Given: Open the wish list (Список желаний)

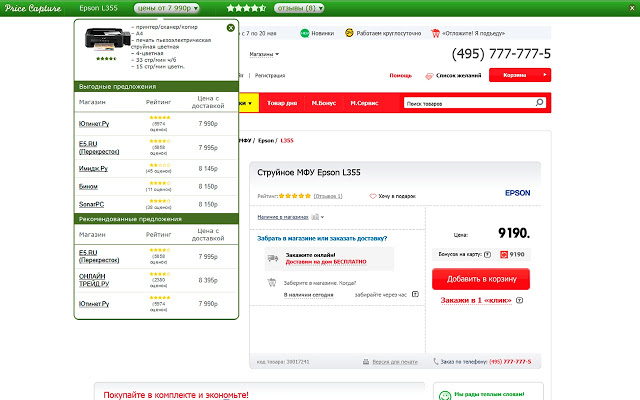Looking at the screenshot, I should pyautogui.click(x=458, y=76).
